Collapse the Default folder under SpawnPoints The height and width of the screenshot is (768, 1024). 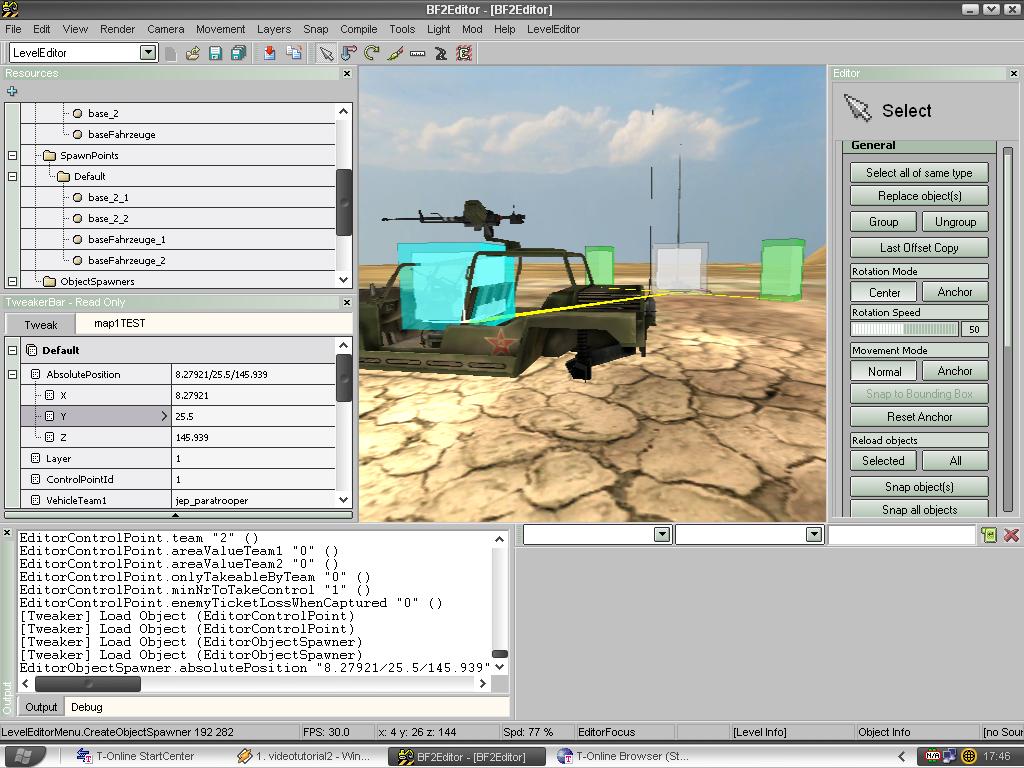click(x=12, y=176)
